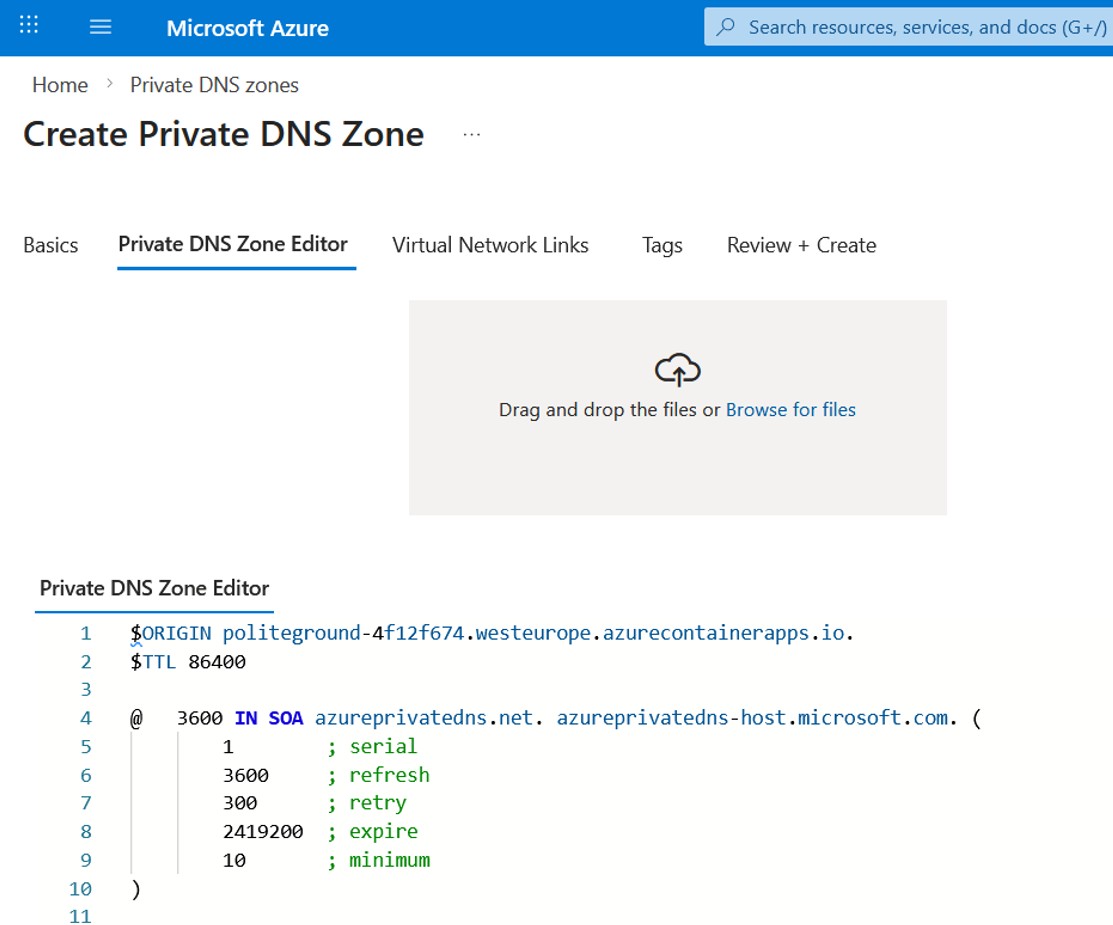The image size is (1113, 925).
Task: Open the ellipsis next to Create Private DNS Zone
Action: 471,133
